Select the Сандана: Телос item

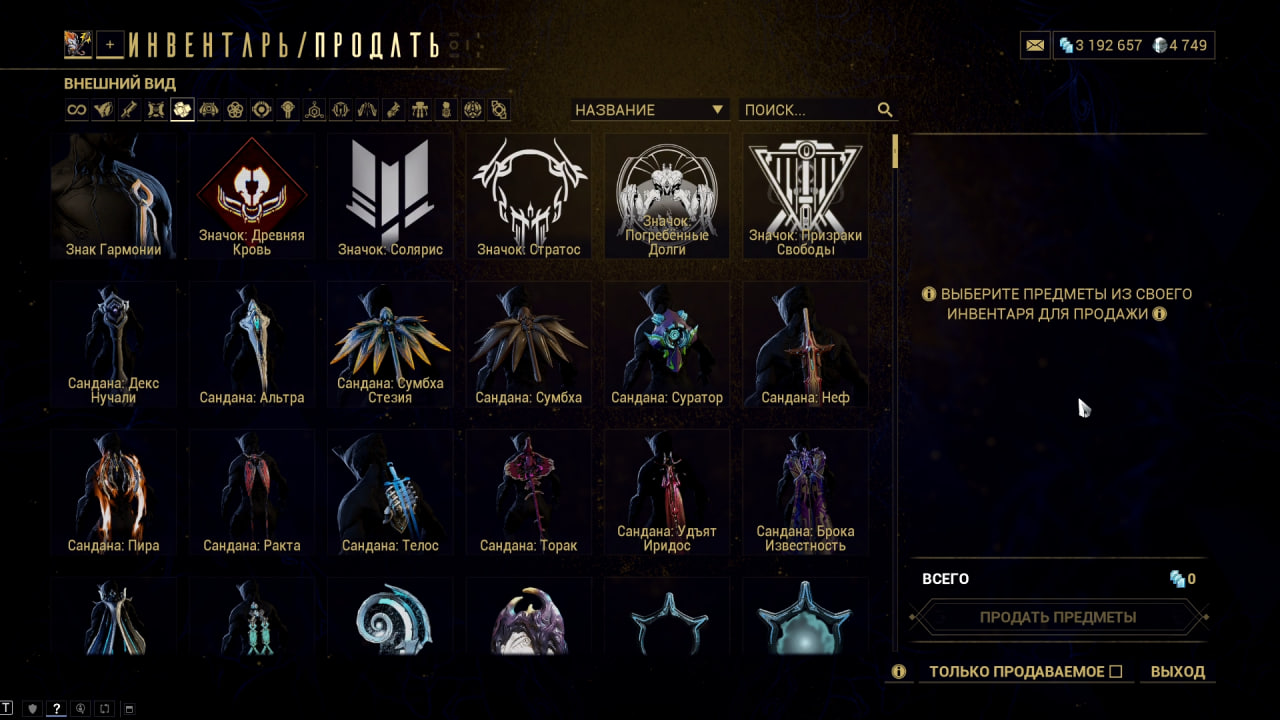click(390, 493)
